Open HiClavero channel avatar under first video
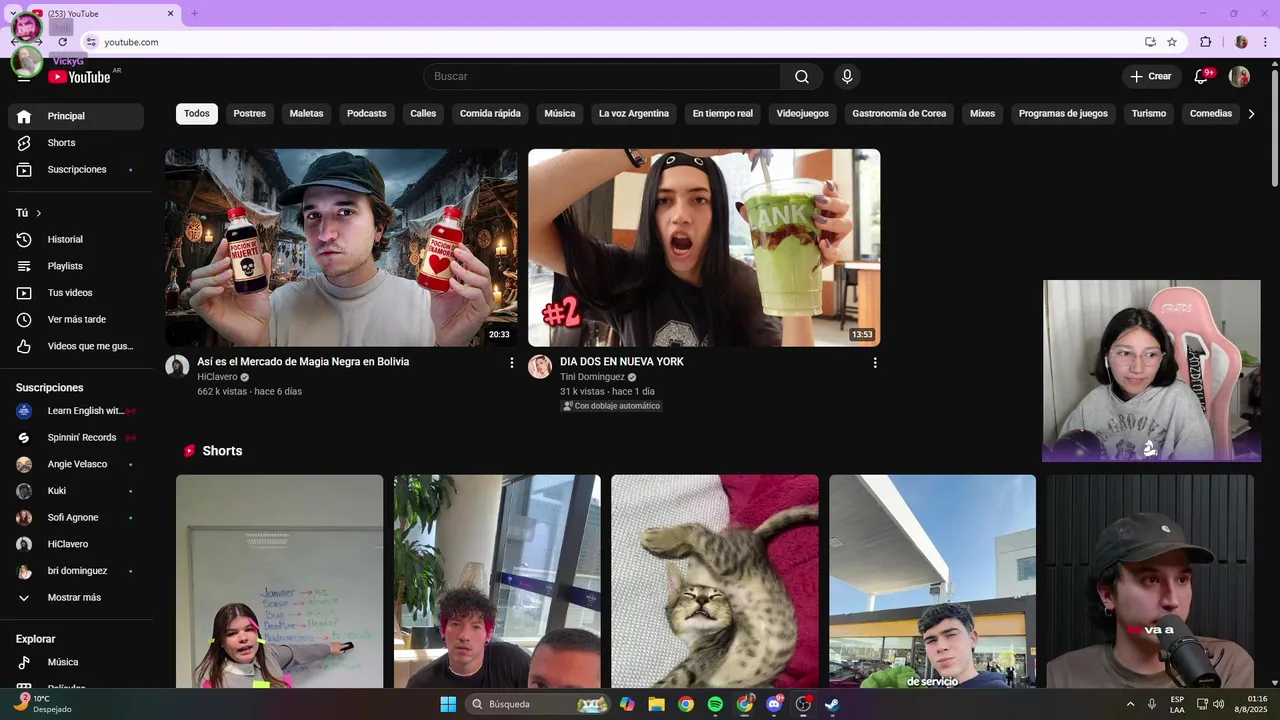Screen dimensions: 1280x720 [x=177, y=366]
